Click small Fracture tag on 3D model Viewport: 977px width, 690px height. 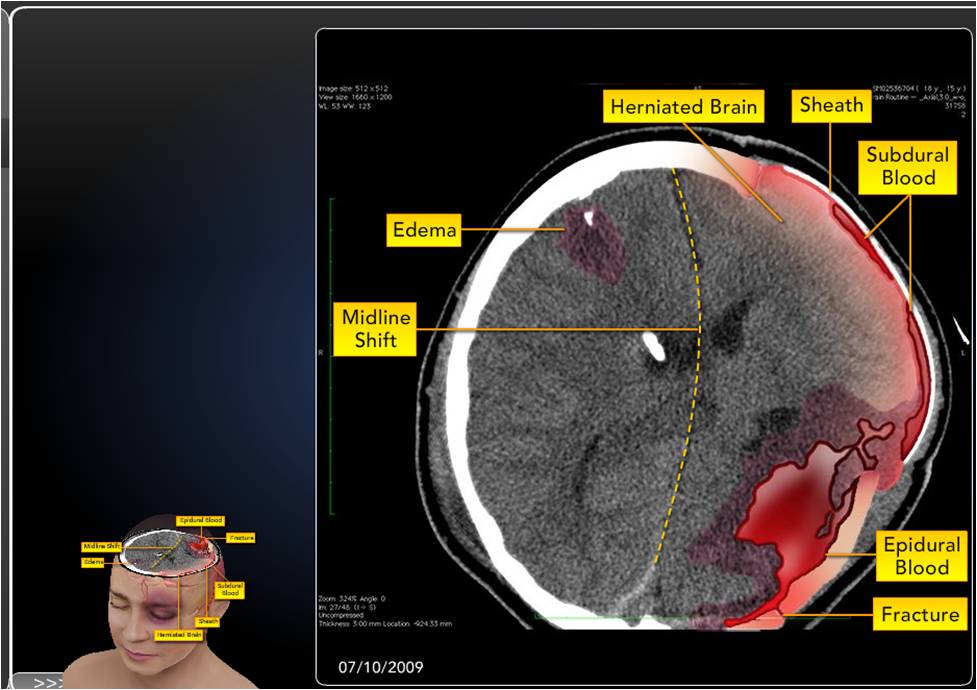pos(241,538)
